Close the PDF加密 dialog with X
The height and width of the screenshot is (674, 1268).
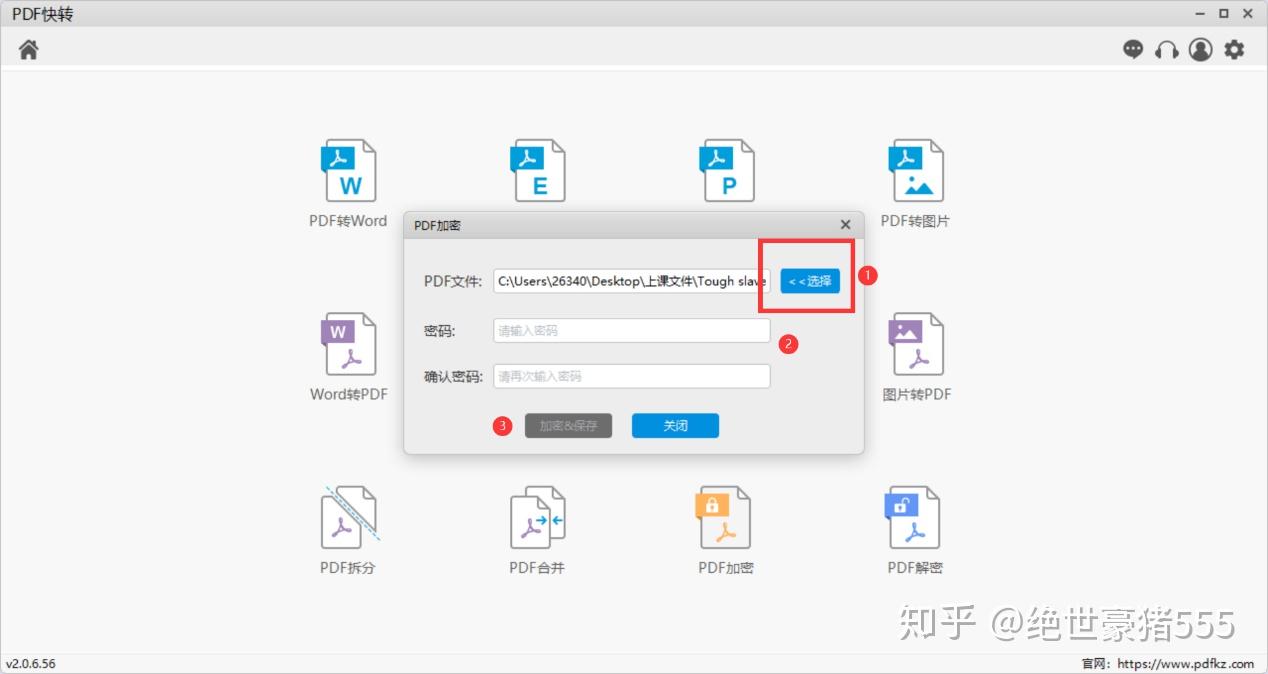point(845,225)
